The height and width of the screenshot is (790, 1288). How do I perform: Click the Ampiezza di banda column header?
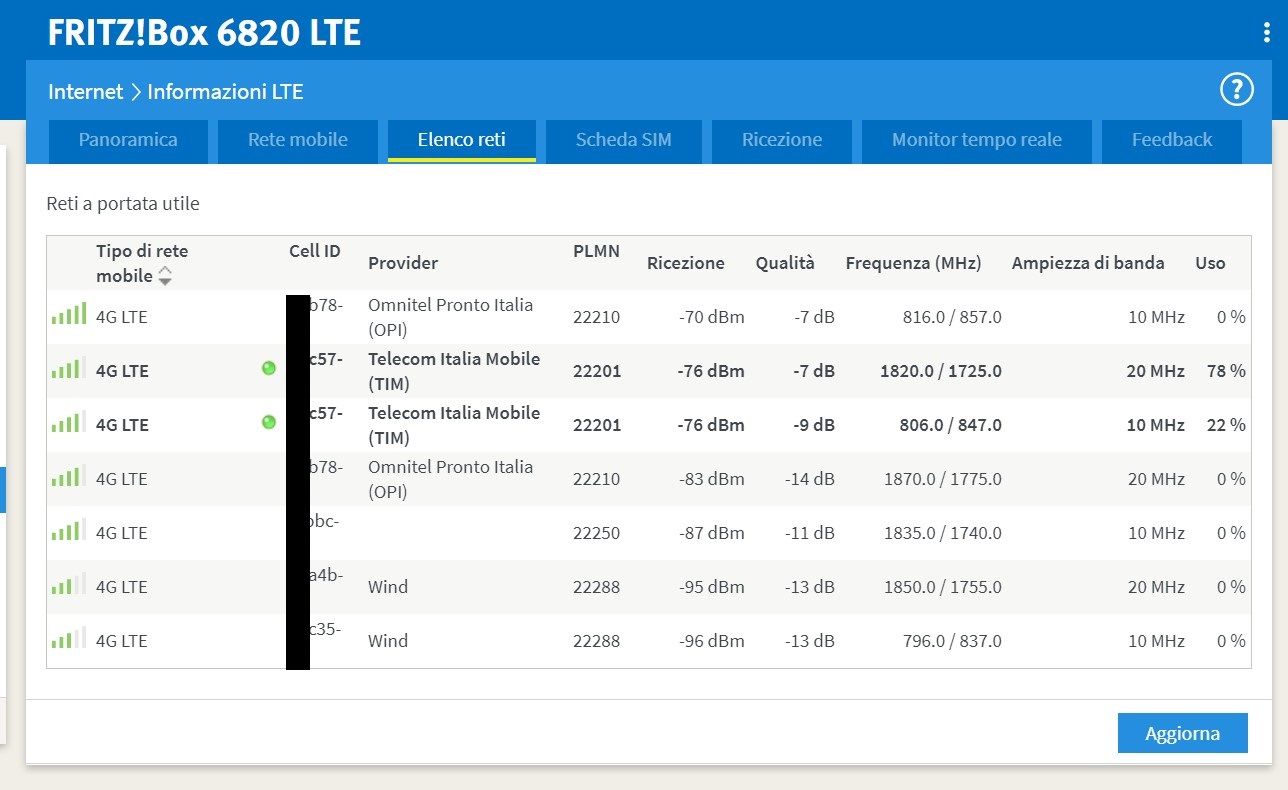click(1088, 263)
